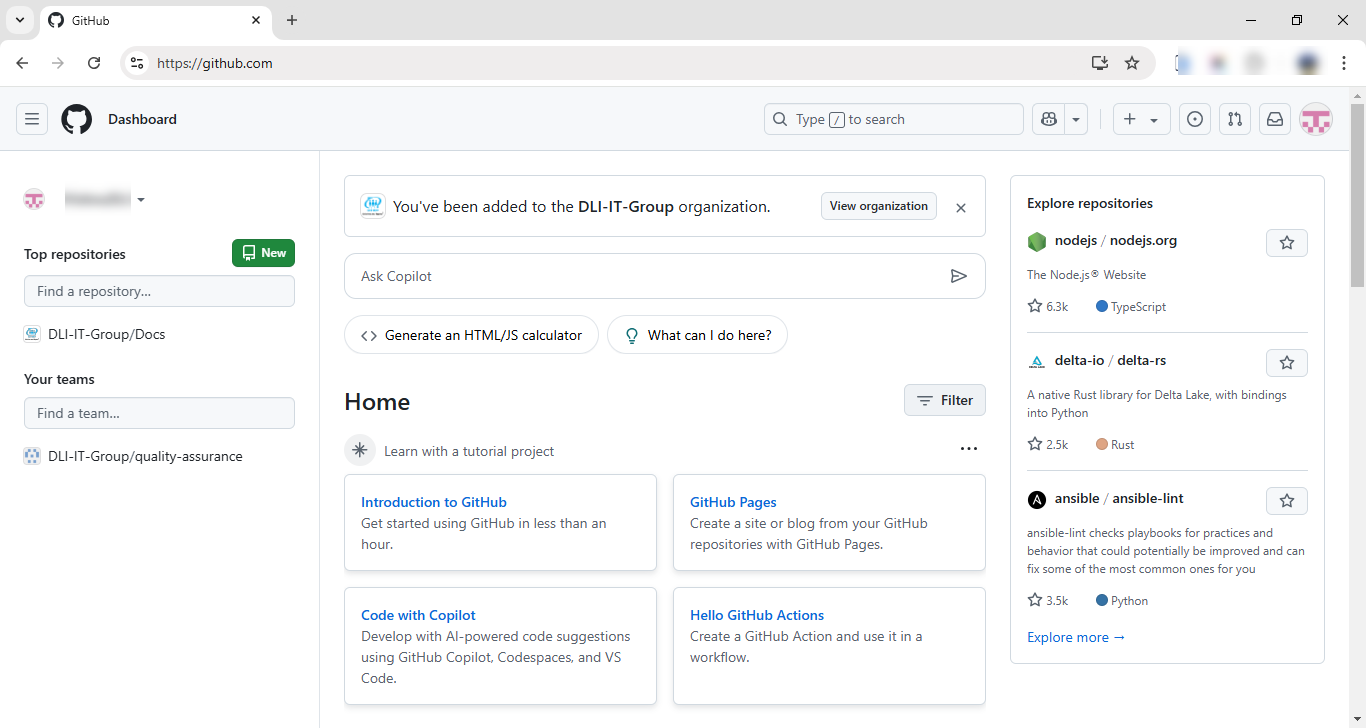Open the Issues icon in header

1194,119
